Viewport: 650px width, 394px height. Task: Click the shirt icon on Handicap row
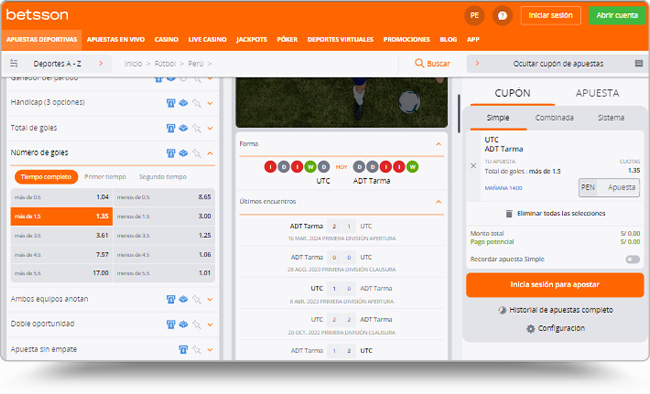[x=170, y=103]
